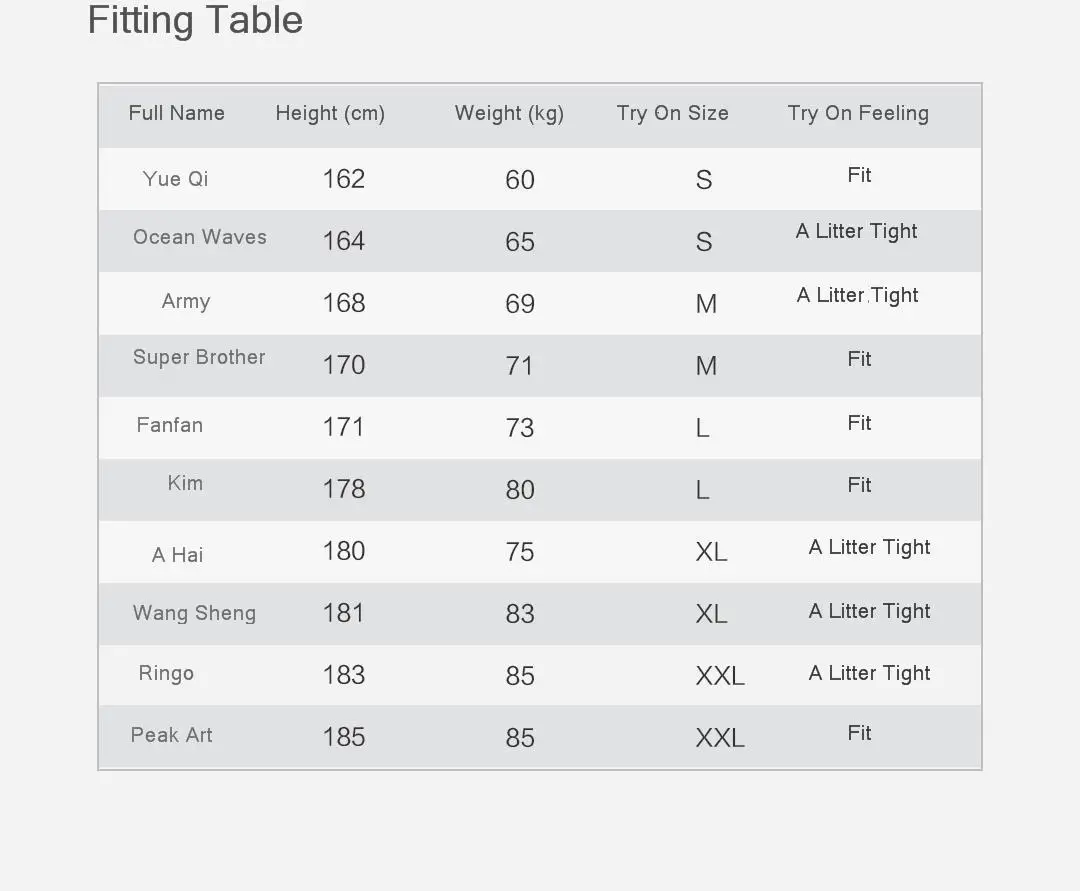Click the Weight (kg) column header

point(509,114)
